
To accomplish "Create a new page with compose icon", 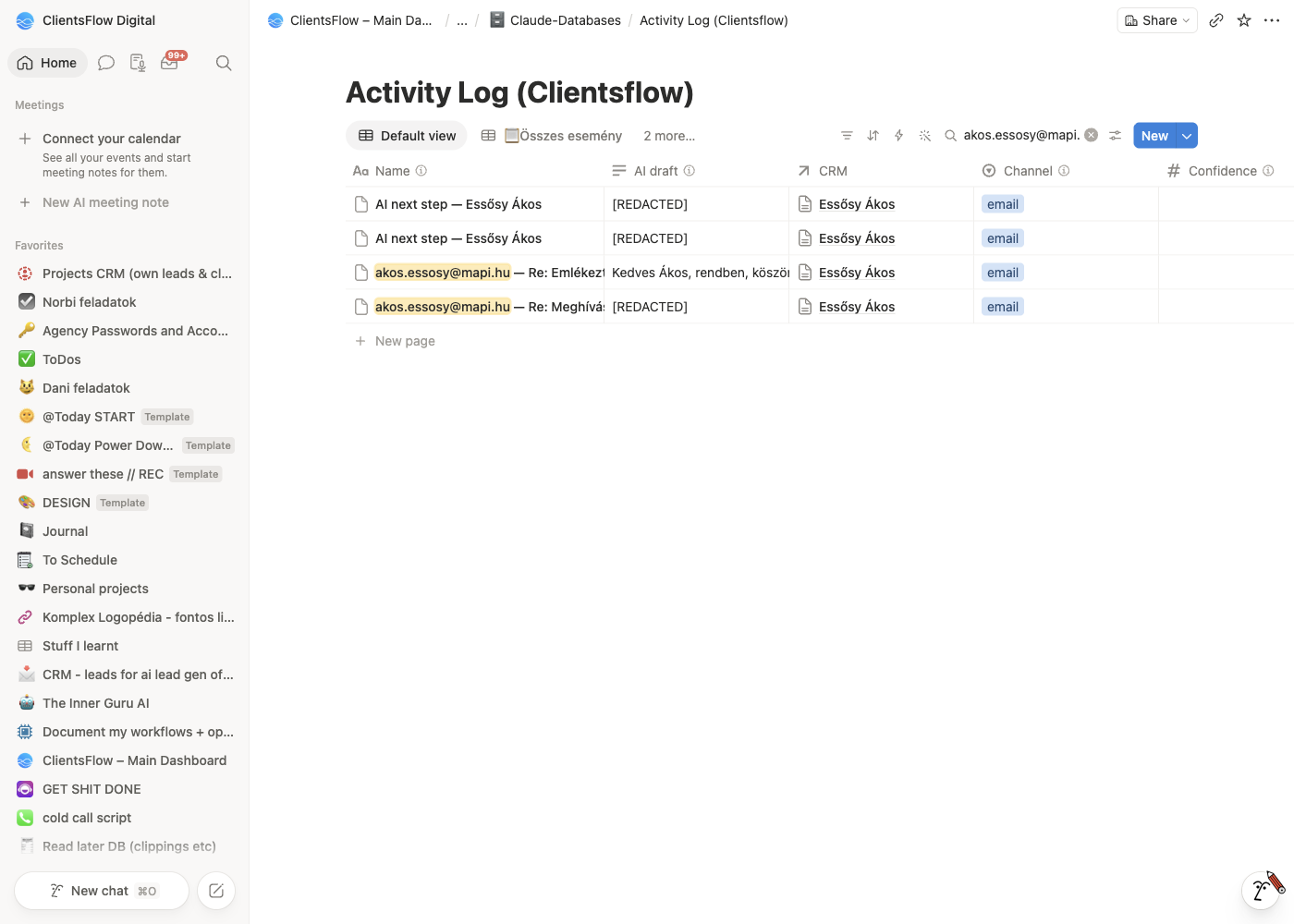I will click(216, 891).
